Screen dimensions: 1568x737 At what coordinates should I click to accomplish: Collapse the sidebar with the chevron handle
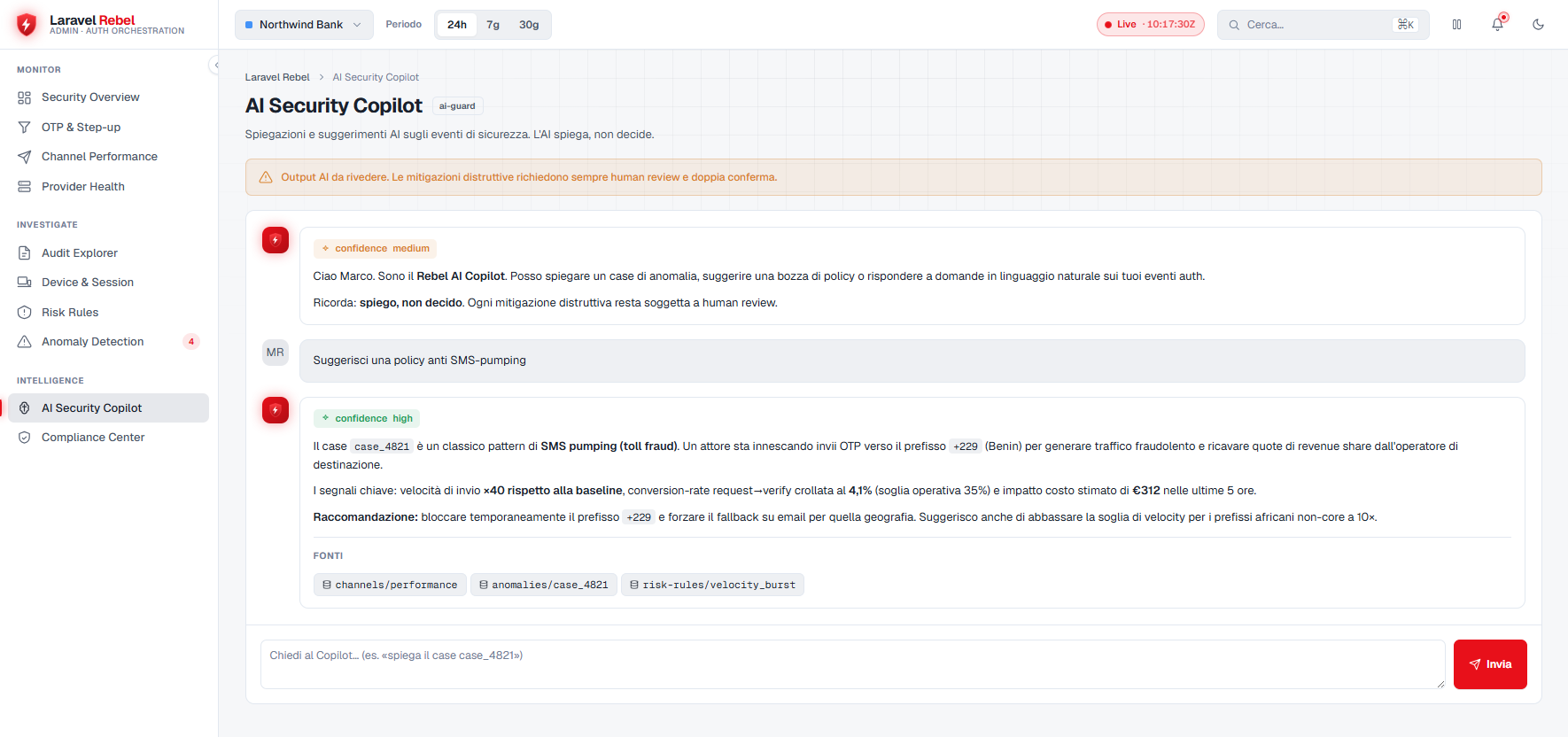click(x=215, y=65)
